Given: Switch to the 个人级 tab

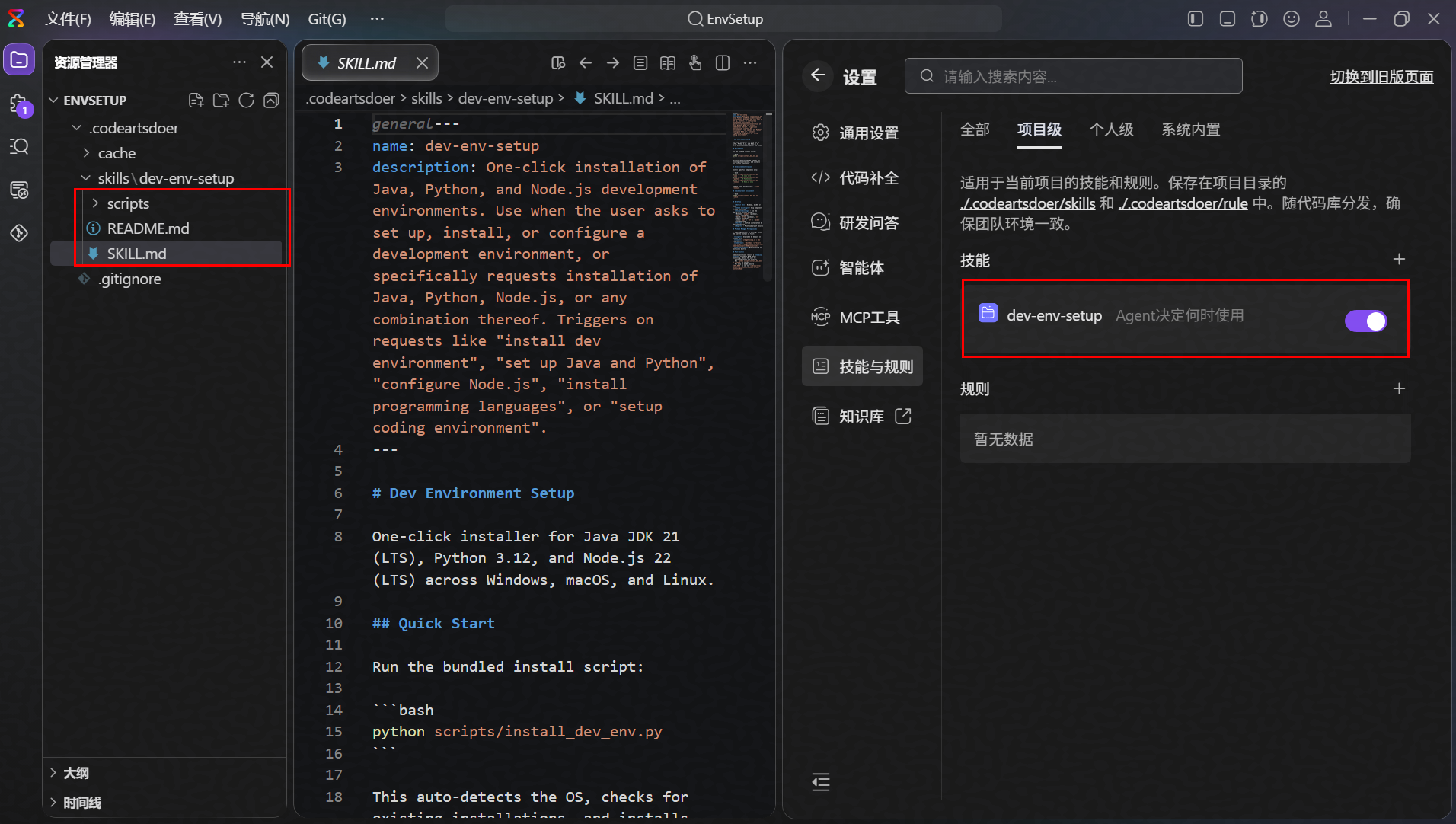Looking at the screenshot, I should pos(1111,129).
